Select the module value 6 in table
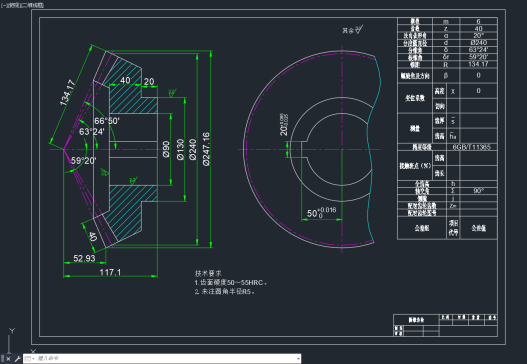The height and width of the screenshot is (364, 527). pyautogui.click(x=478, y=21)
